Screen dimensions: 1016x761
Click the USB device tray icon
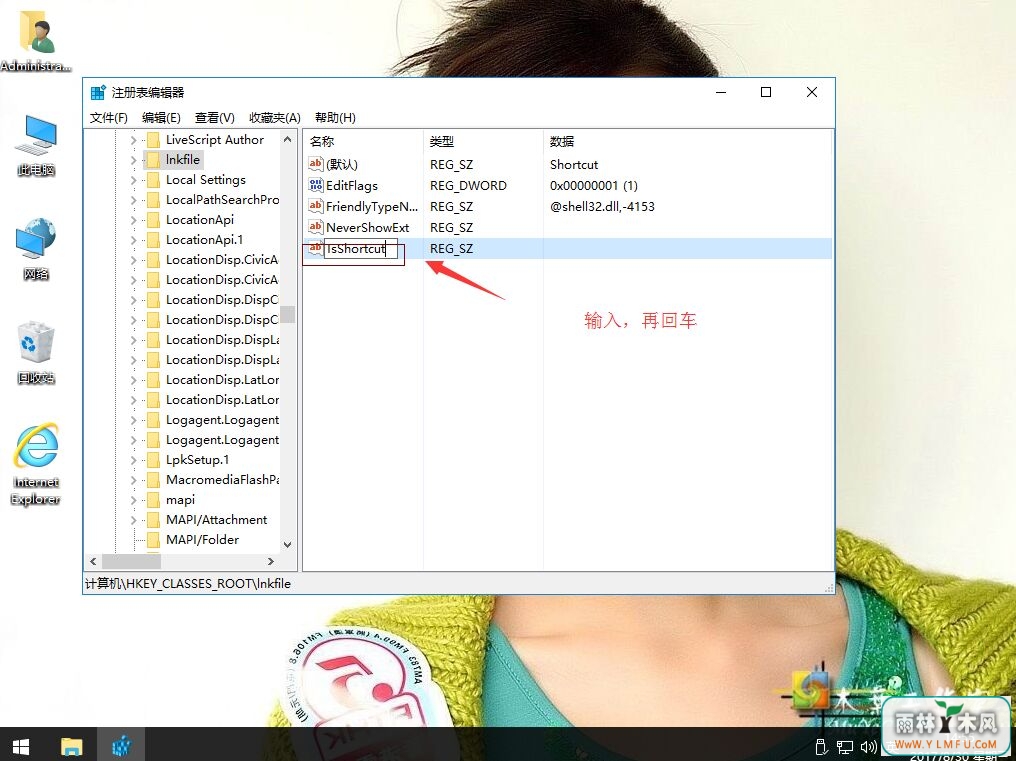tap(821, 747)
